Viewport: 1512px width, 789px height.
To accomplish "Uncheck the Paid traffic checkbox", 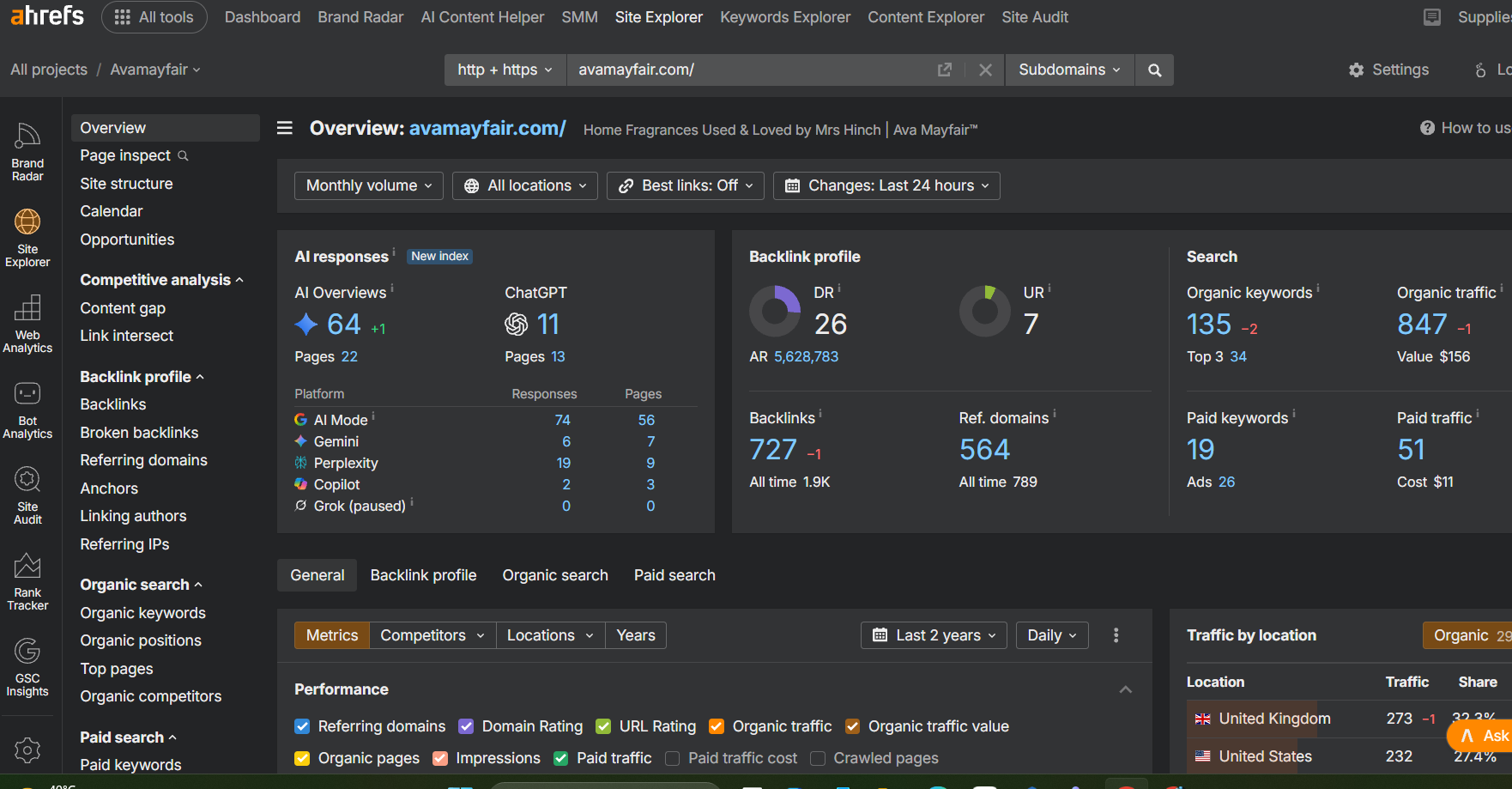I will [560, 758].
